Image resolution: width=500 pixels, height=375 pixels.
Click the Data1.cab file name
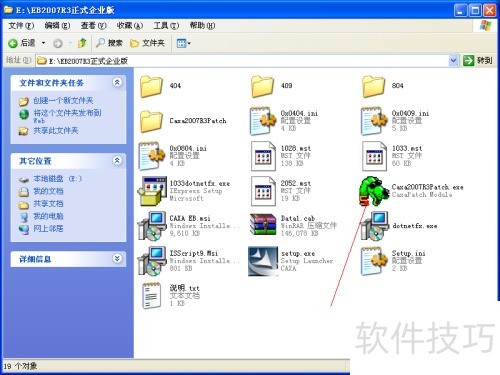coord(298,218)
